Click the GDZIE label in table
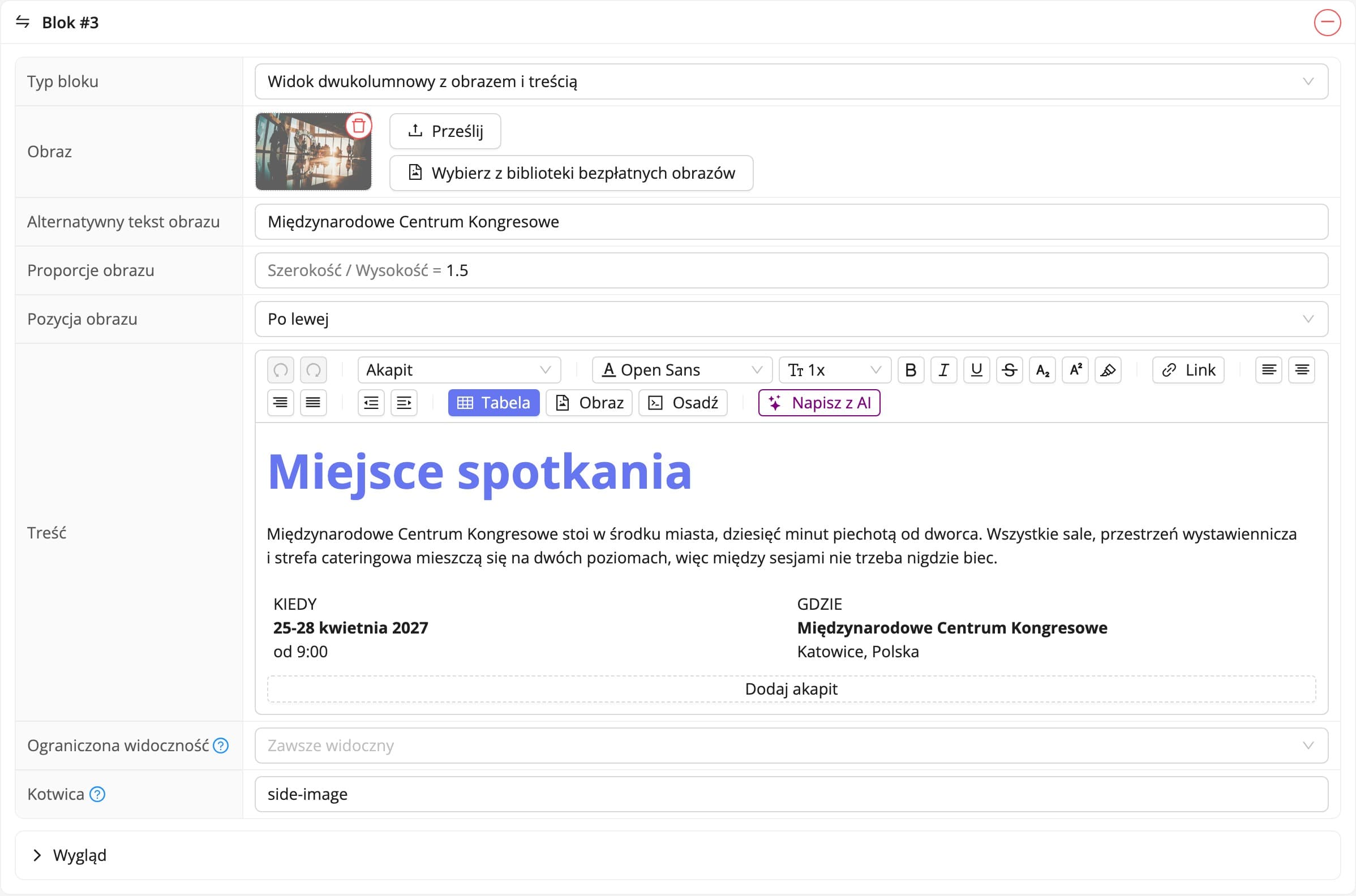 (819, 604)
